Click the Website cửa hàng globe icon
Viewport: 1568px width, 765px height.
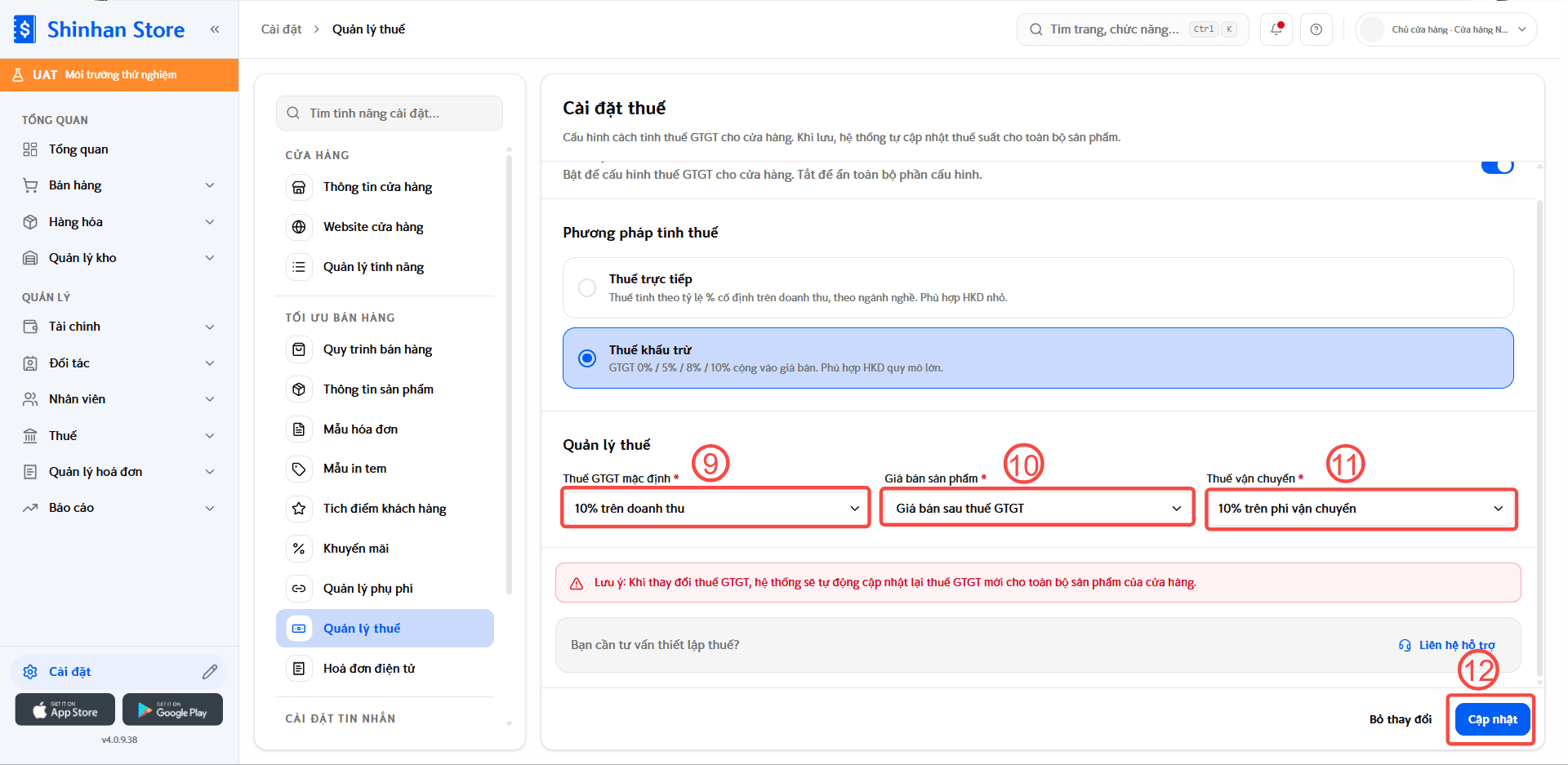(x=299, y=227)
